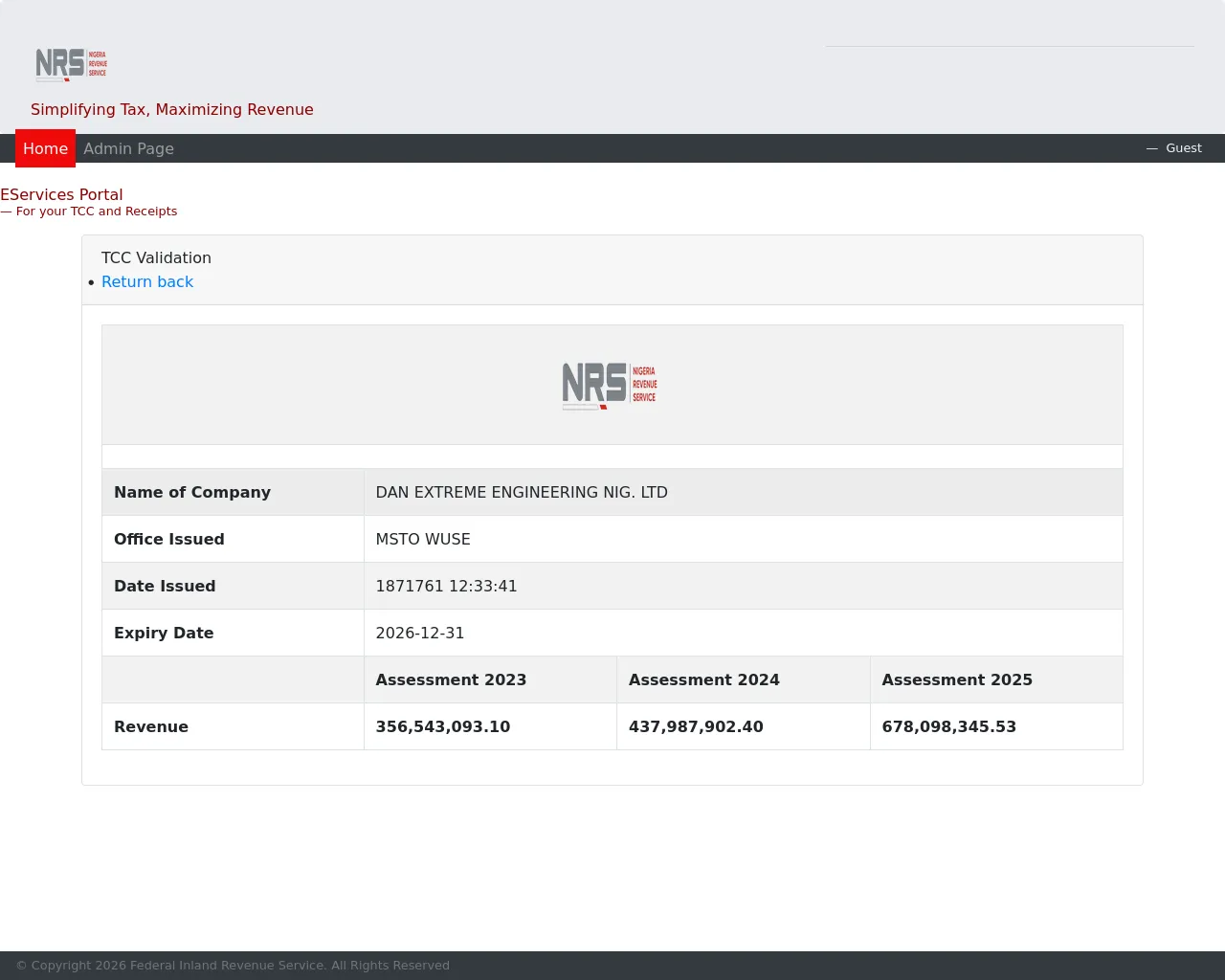Select the MSTO WUSE office value
This screenshot has width=1225, height=980.
tap(423, 539)
